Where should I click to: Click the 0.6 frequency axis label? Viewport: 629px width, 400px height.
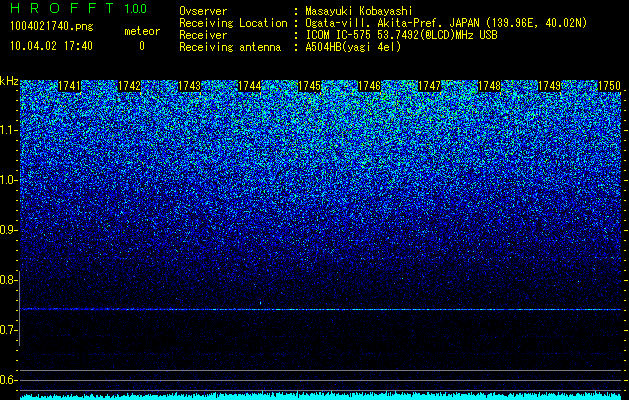click(x=8, y=380)
